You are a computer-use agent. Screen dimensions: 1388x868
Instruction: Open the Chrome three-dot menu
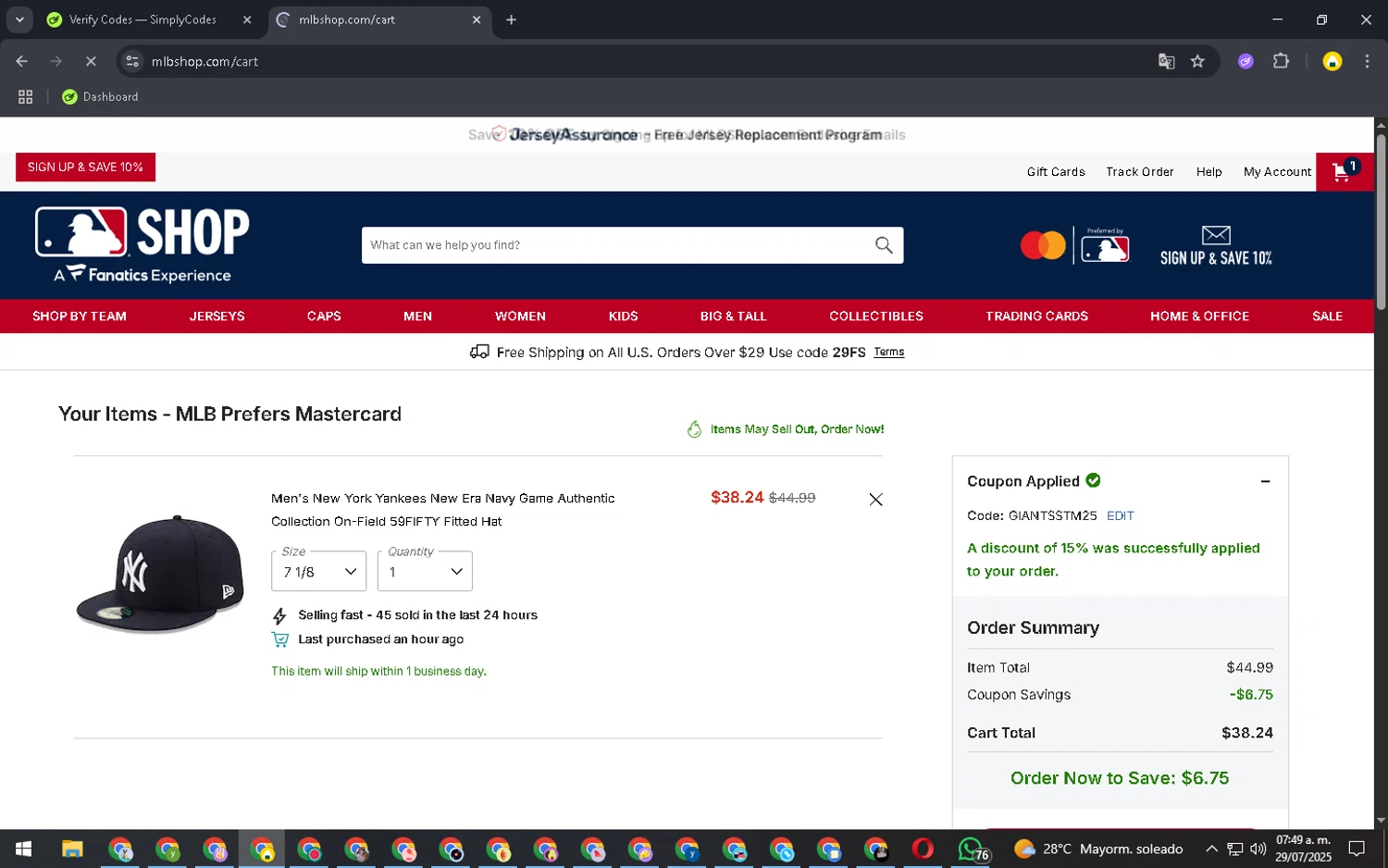pyautogui.click(x=1367, y=61)
